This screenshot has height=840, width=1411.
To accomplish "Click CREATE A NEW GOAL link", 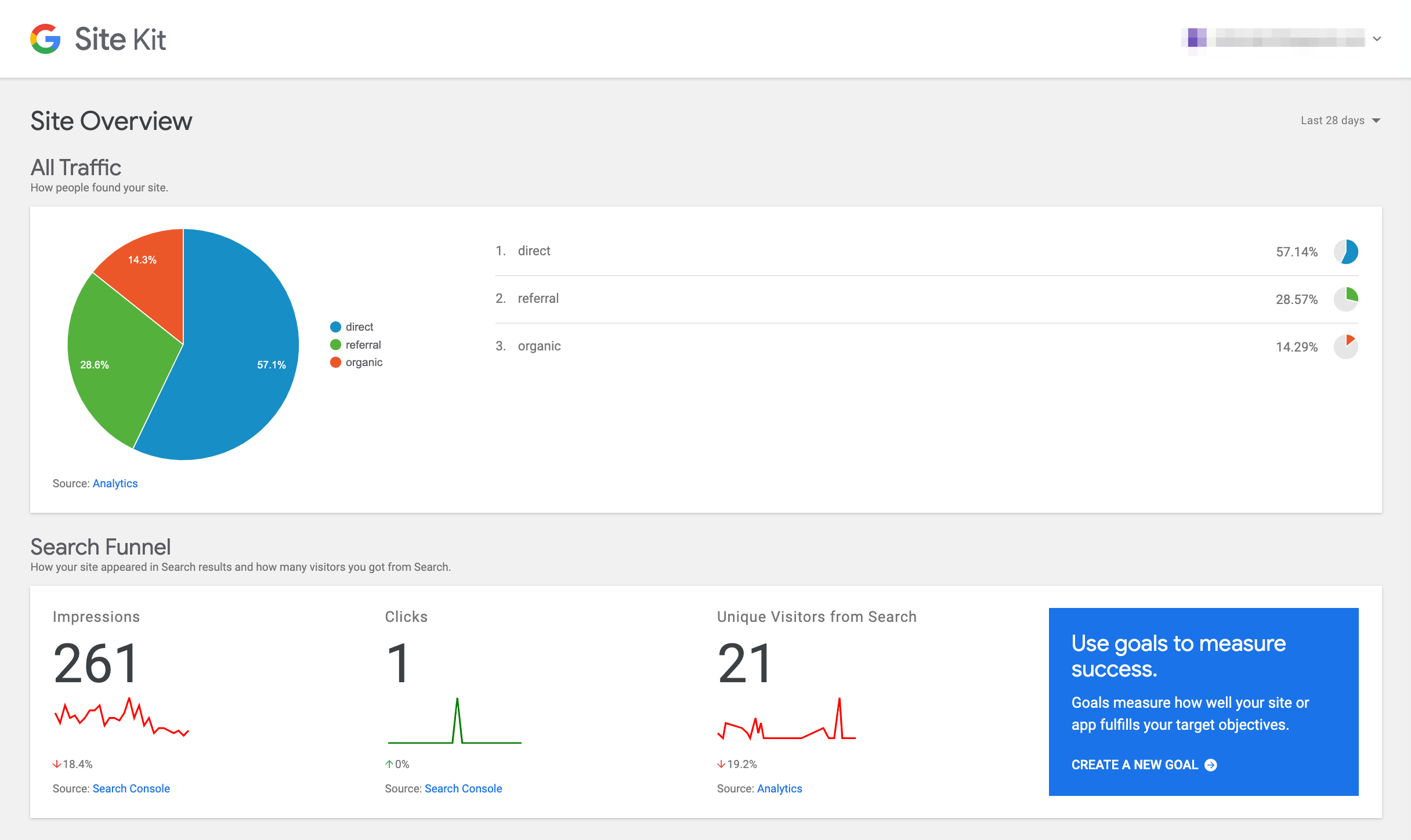I will (1134, 765).
